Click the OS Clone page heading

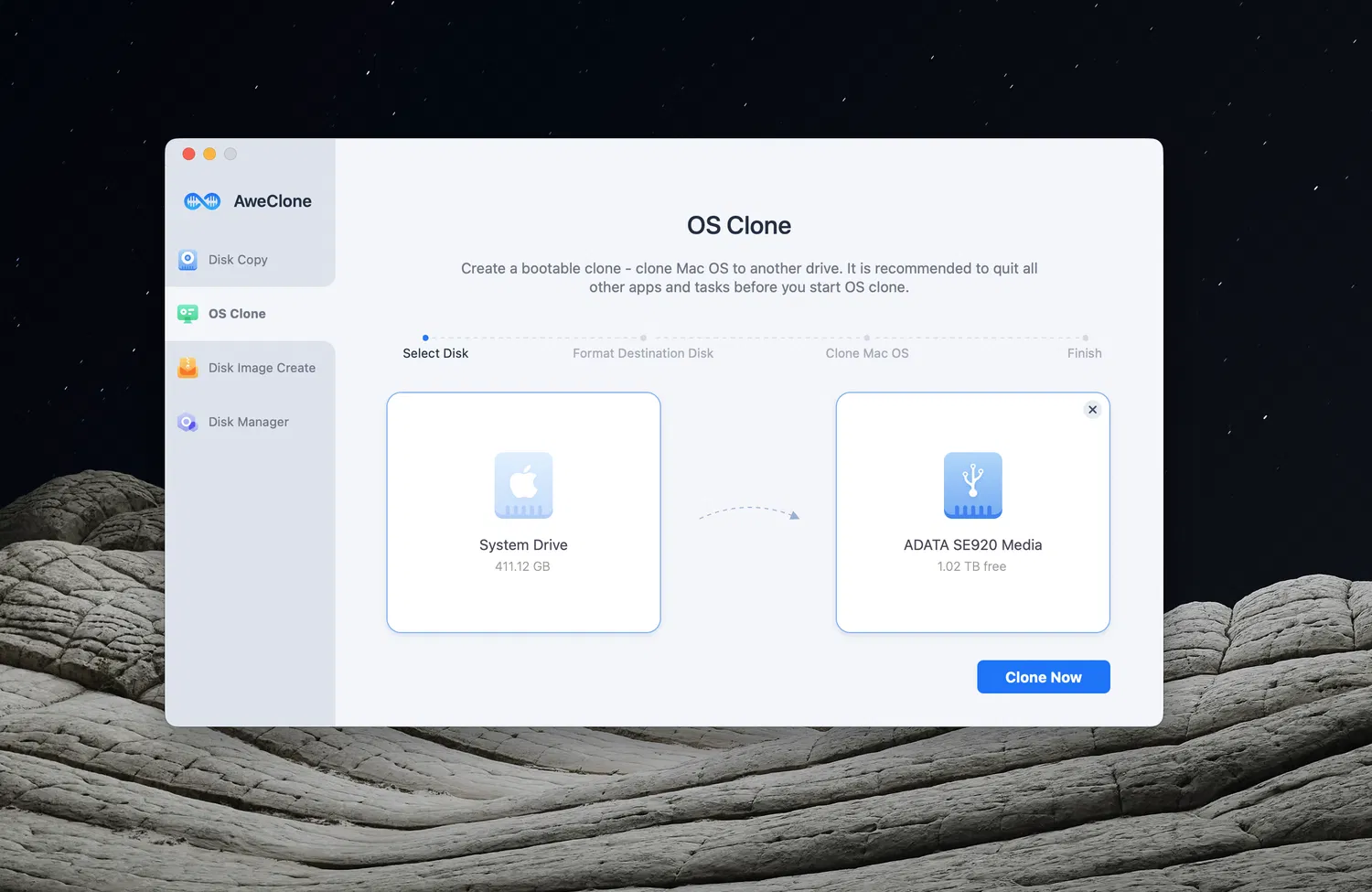pos(739,225)
